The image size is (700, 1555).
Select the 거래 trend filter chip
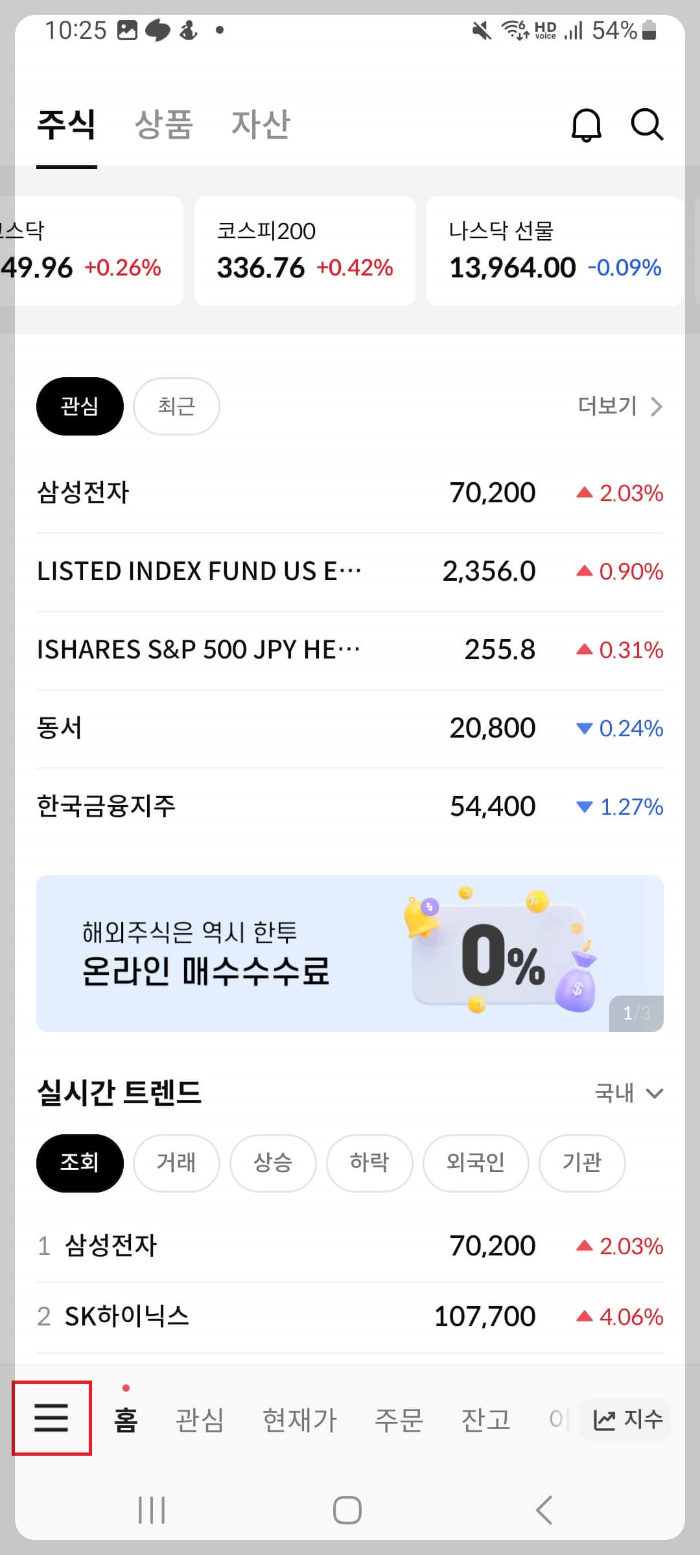pyautogui.click(x=176, y=1163)
